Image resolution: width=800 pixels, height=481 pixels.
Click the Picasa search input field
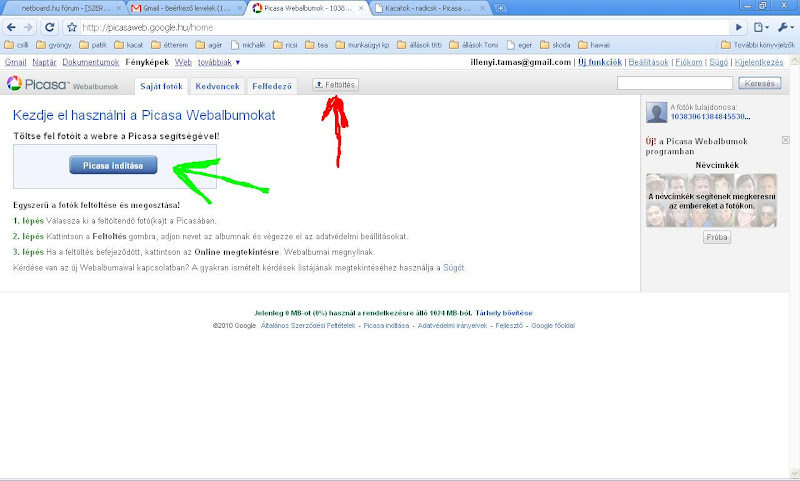[x=674, y=83]
